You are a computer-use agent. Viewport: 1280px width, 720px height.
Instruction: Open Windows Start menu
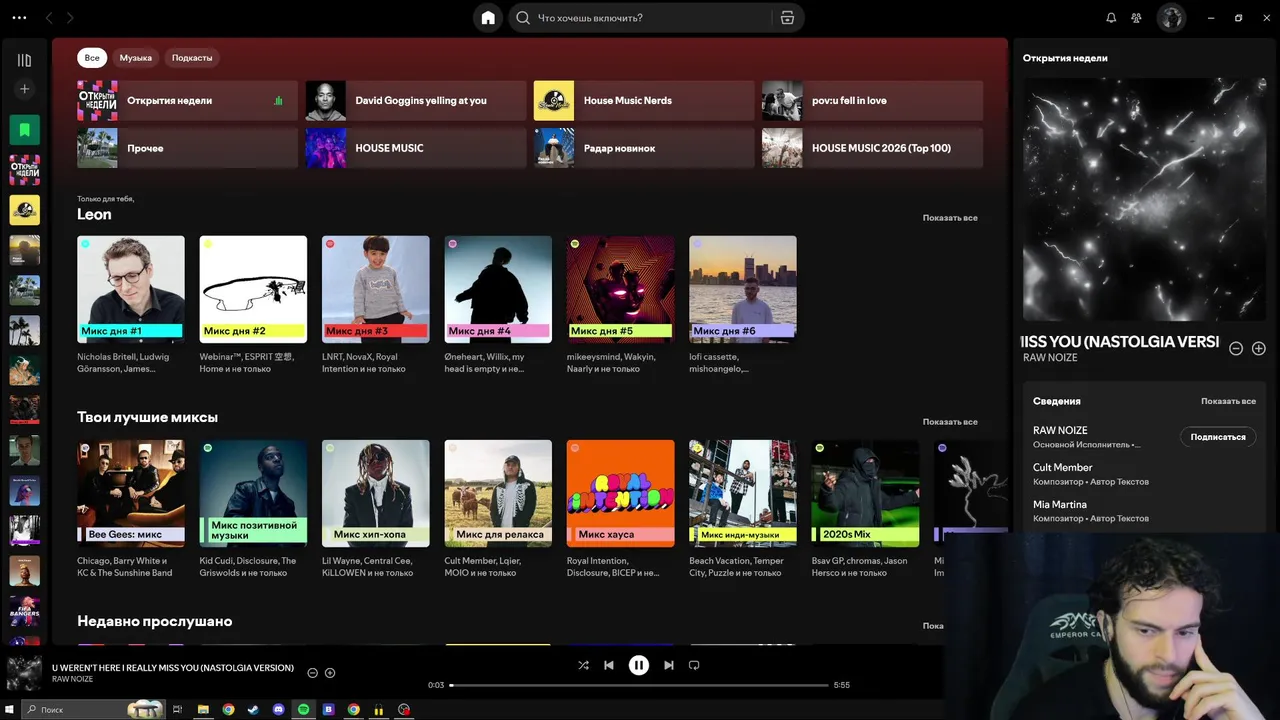click(x=9, y=710)
